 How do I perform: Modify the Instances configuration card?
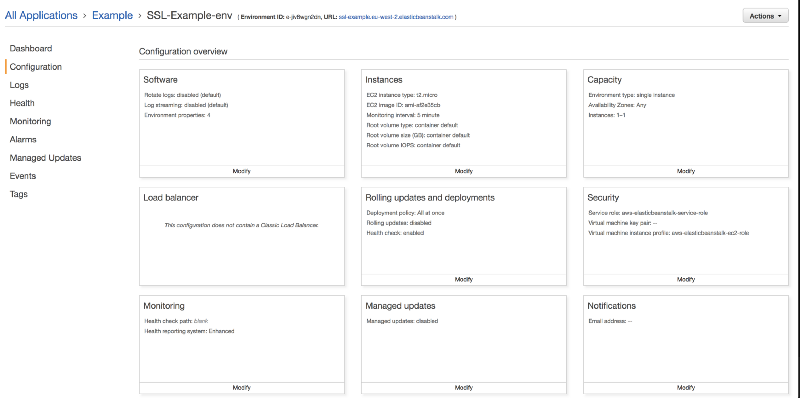pyautogui.click(x=464, y=171)
